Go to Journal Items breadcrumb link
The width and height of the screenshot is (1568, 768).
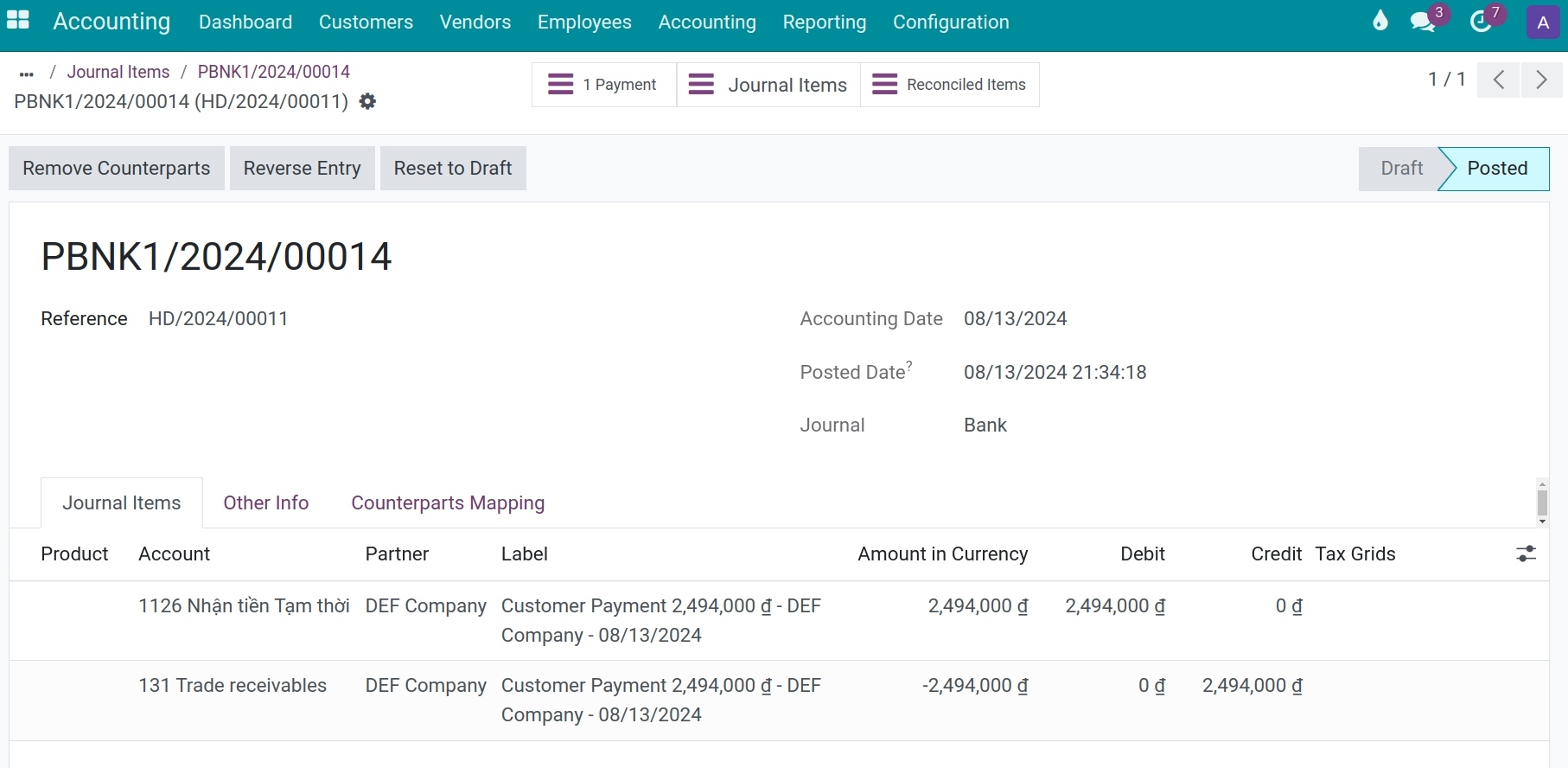coord(118,72)
